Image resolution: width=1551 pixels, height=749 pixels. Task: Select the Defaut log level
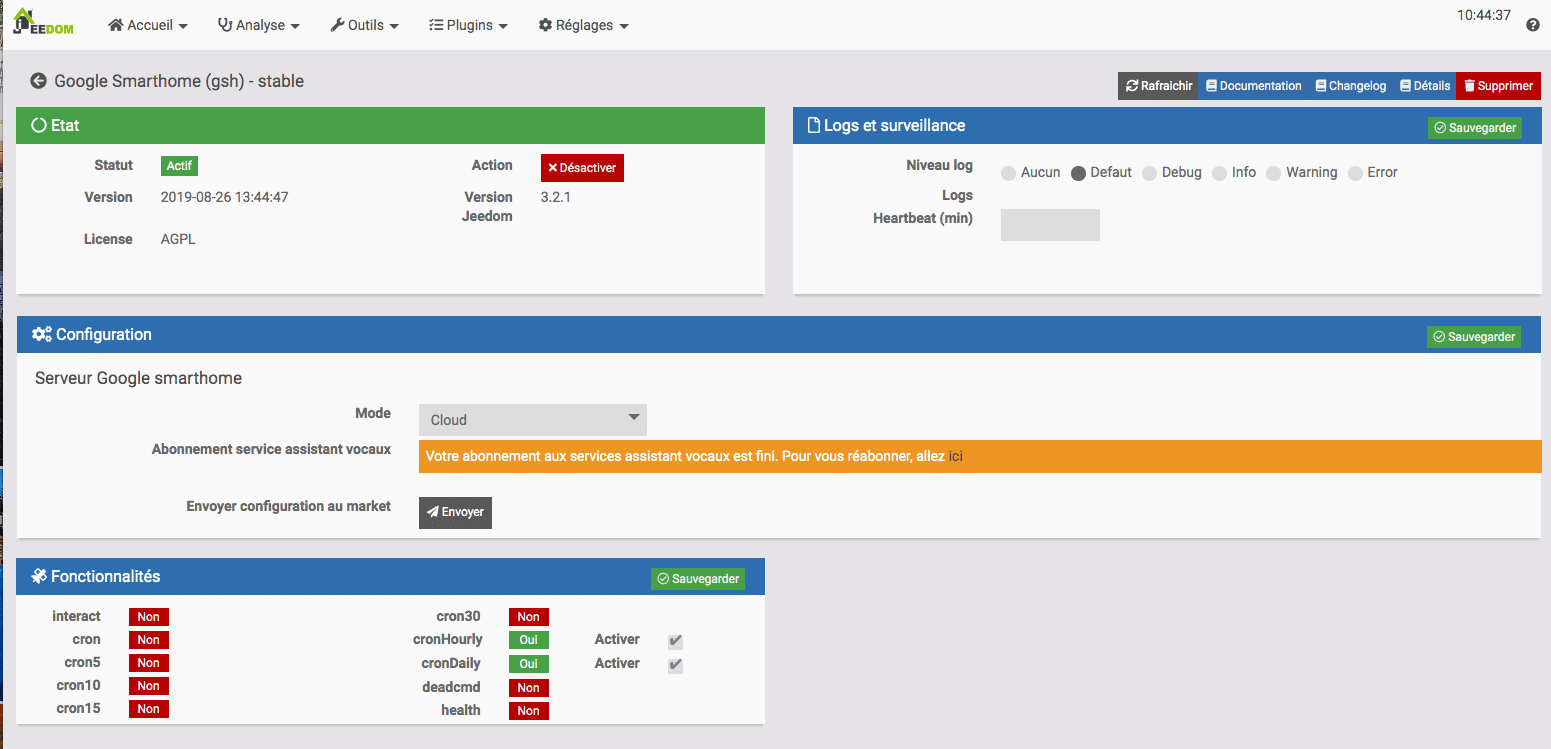pos(1078,173)
